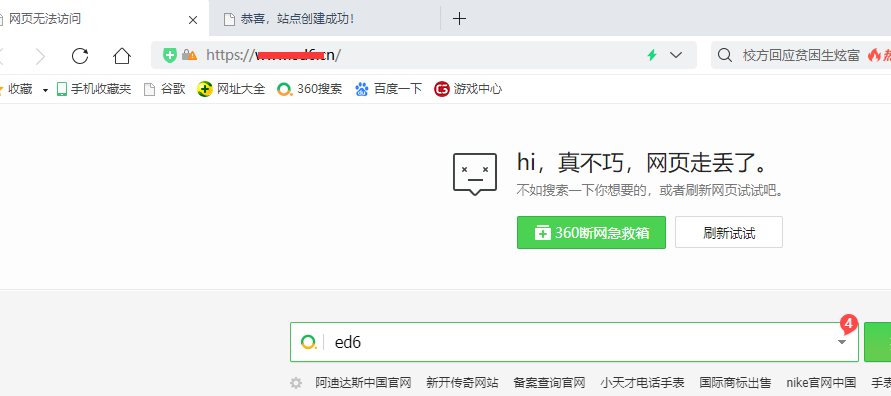Image resolution: width=891 pixels, height=396 pixels.
Task: Open 国际商标出售 link
Action: click(x=735, y=382)
